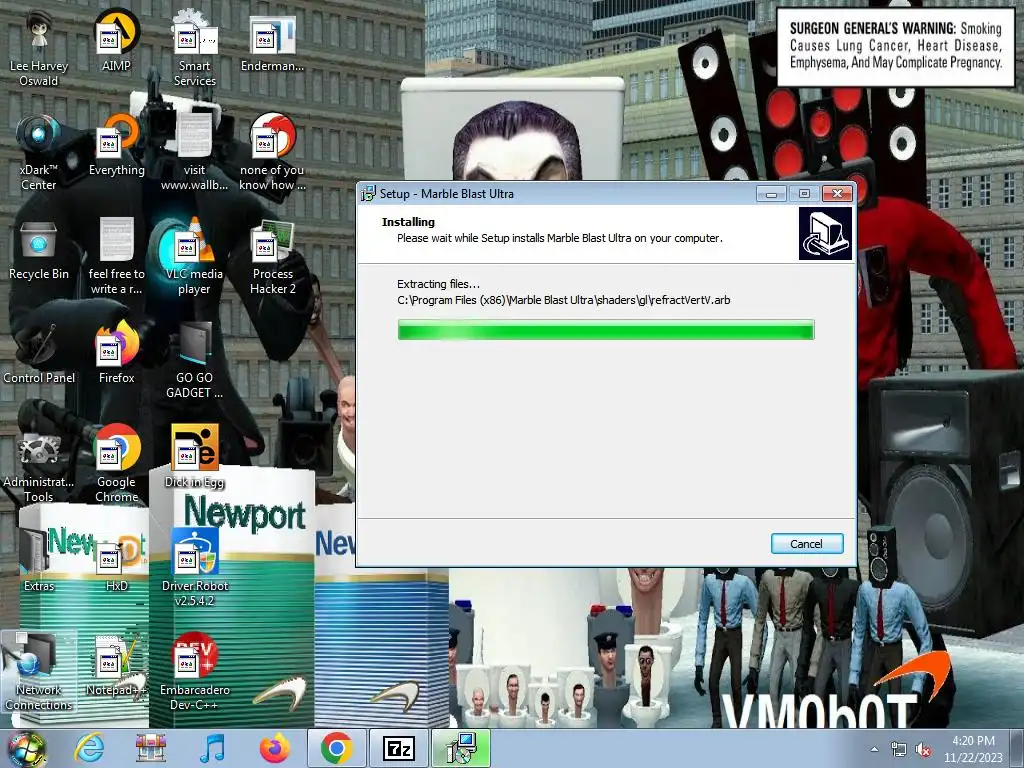Select the Enderman desktop shortcut

[272, 42]
